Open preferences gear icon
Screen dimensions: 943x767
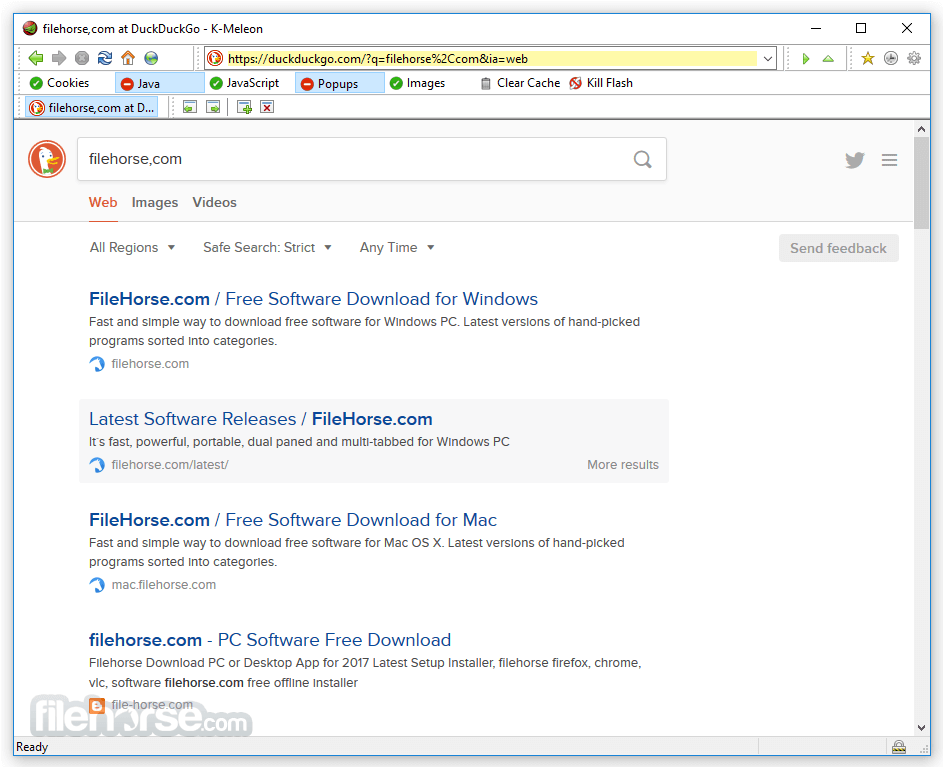(x=914, y=58)
